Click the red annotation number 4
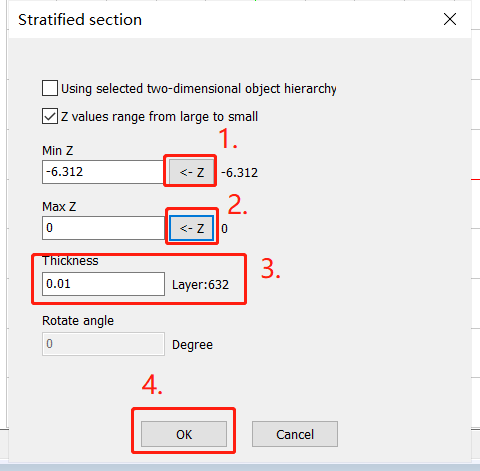This screenshot has height=471, width=480. (152, 385)
